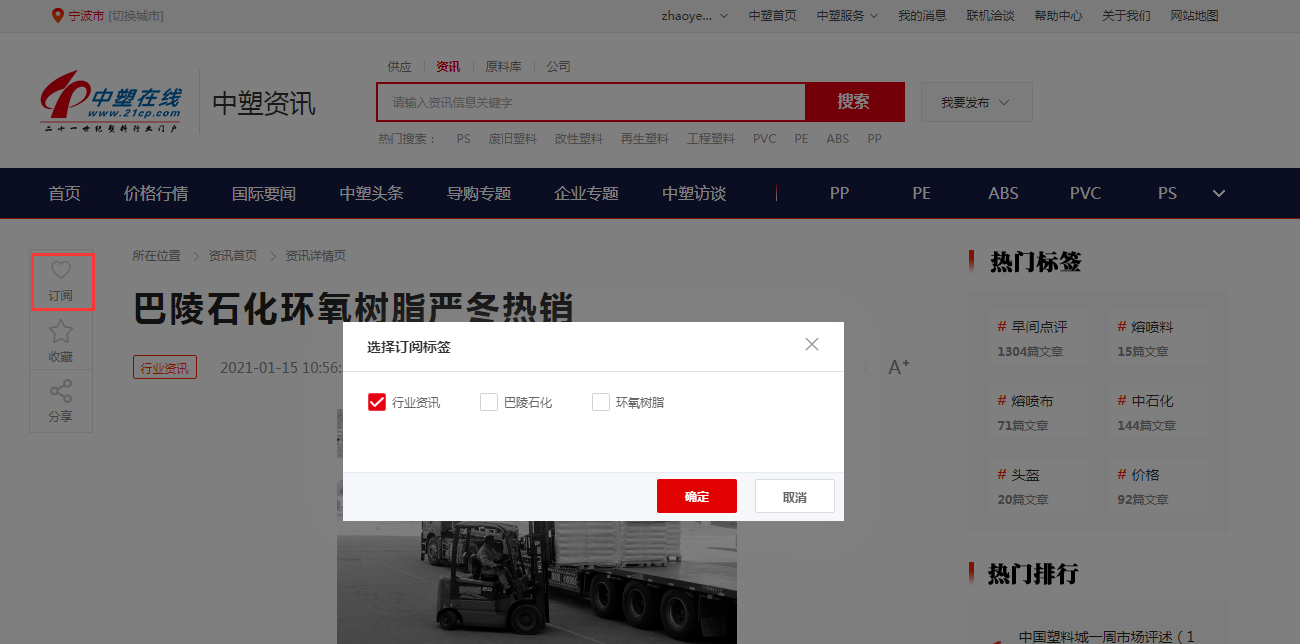The width and height of the screenshot is (1300, 644).
Task: Open the 价格 hot tag
Action: pos(1146,475)
